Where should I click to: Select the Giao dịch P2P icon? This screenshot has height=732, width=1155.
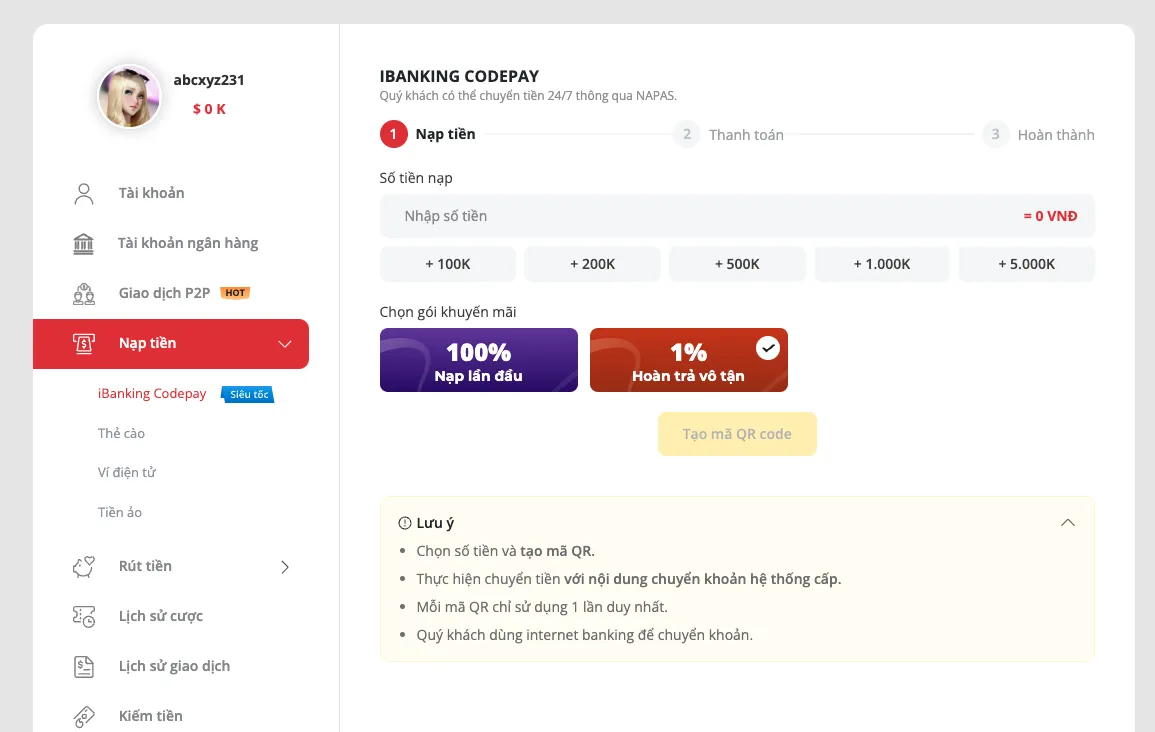coord(84,294)
